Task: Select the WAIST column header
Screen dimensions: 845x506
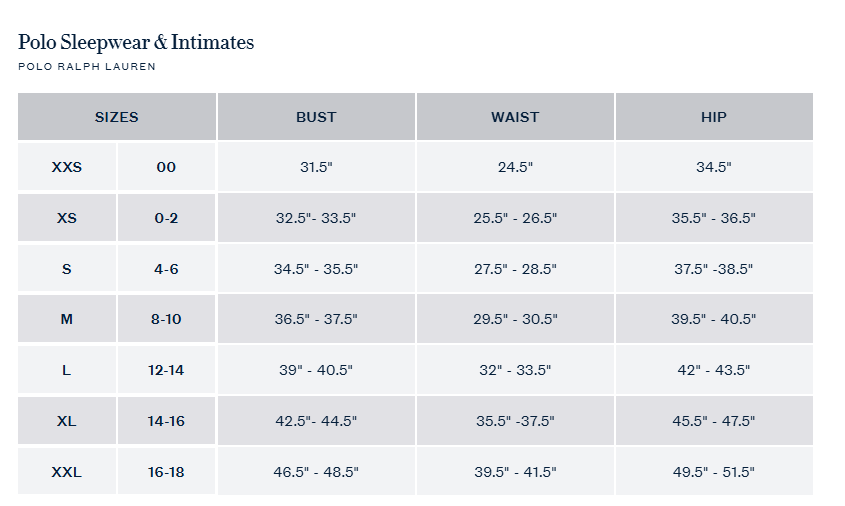Action: click(x=515, y=117)
